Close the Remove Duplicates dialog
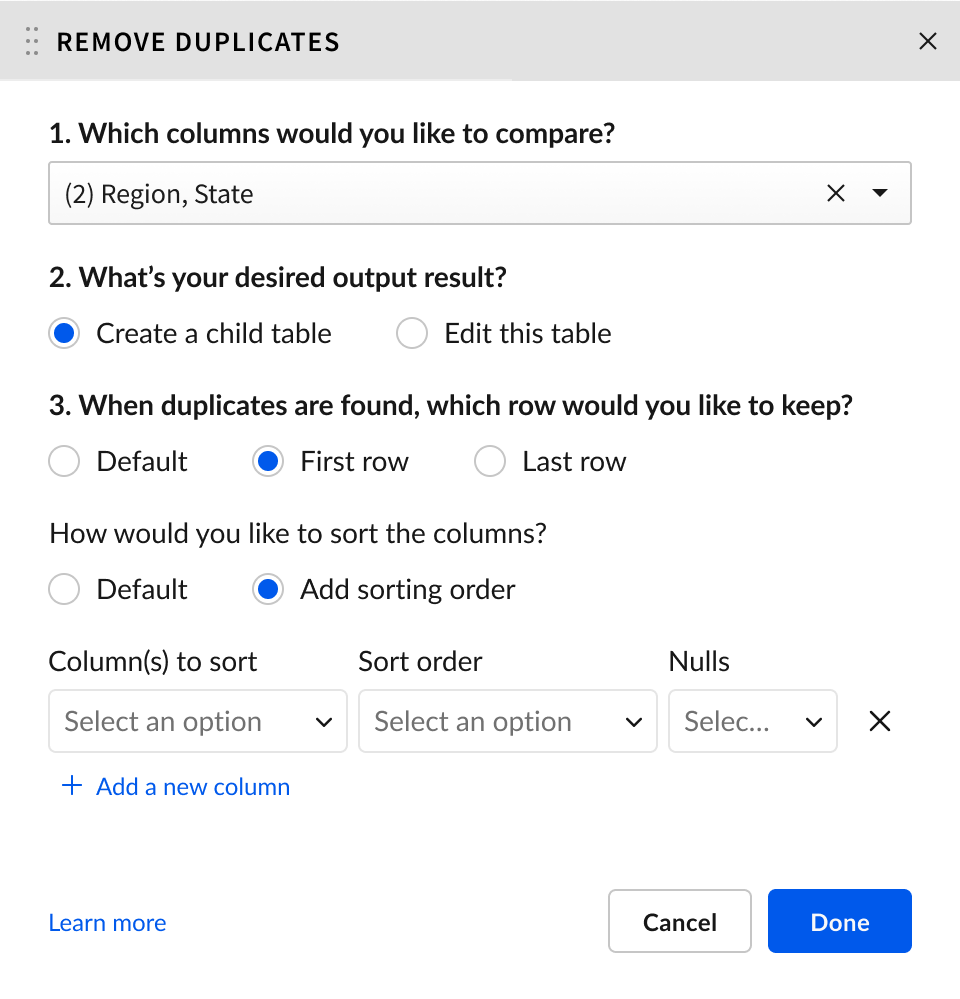 927,41
